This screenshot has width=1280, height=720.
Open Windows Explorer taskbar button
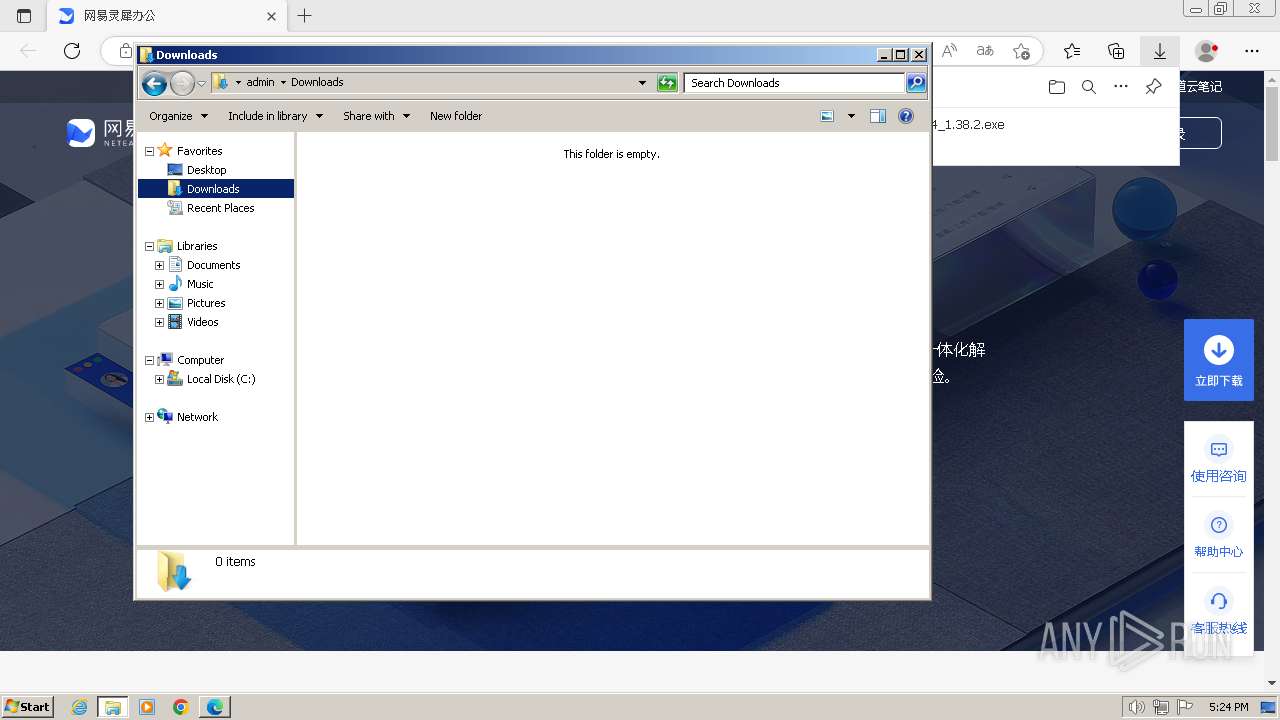(x=113, y=707)
